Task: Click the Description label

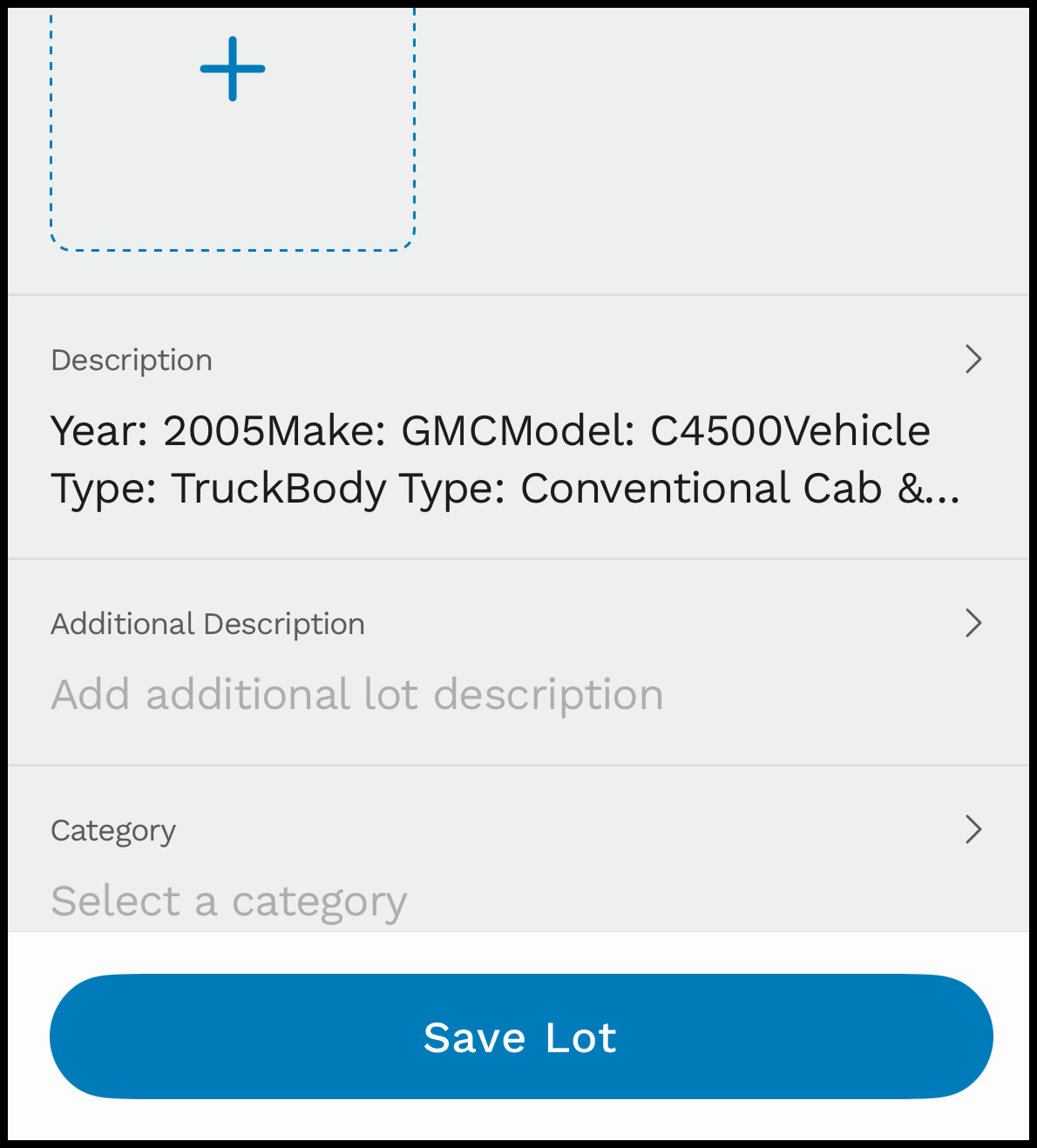Action: pyautogui.click(x=132, y=360)
